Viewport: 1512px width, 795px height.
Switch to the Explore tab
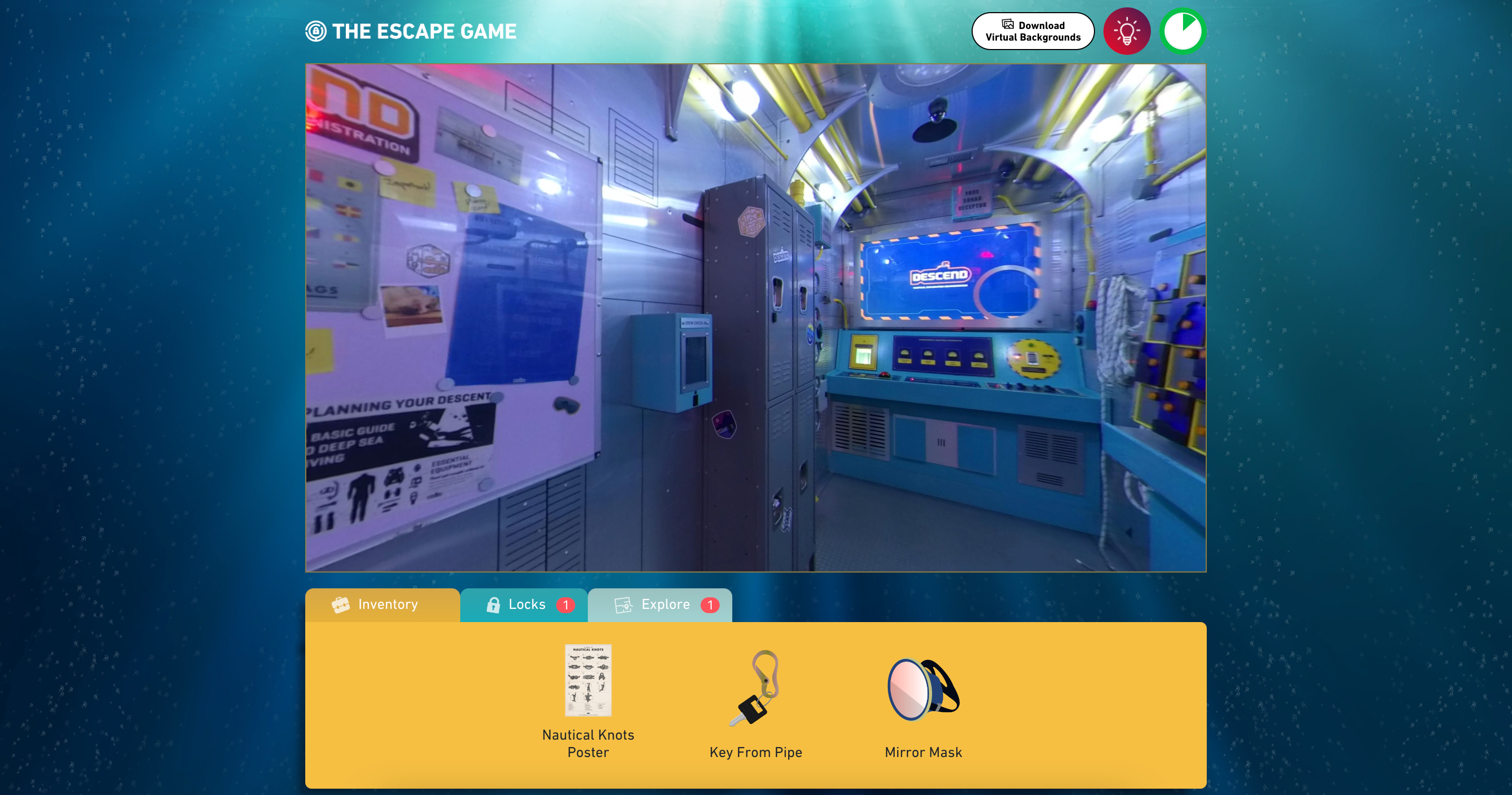click(x=665, y=605)
